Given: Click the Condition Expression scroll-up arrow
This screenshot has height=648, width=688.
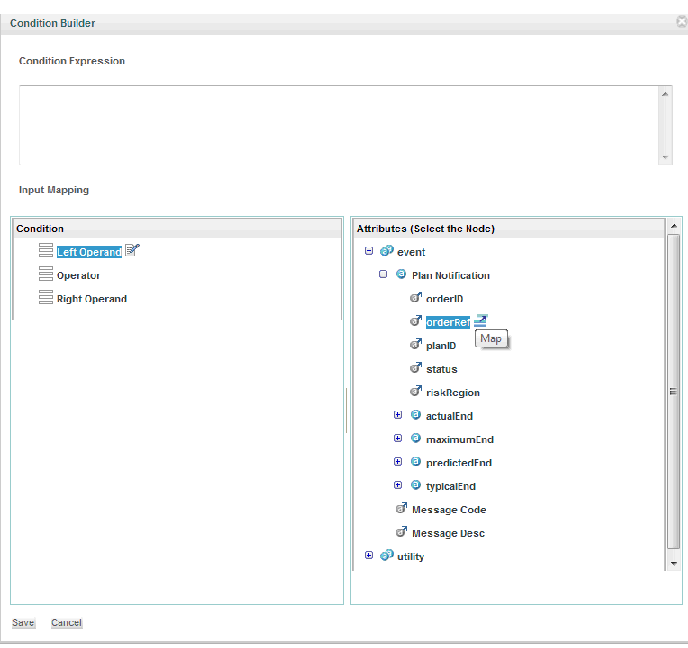Looking at the screenshot, I should 665,93.
